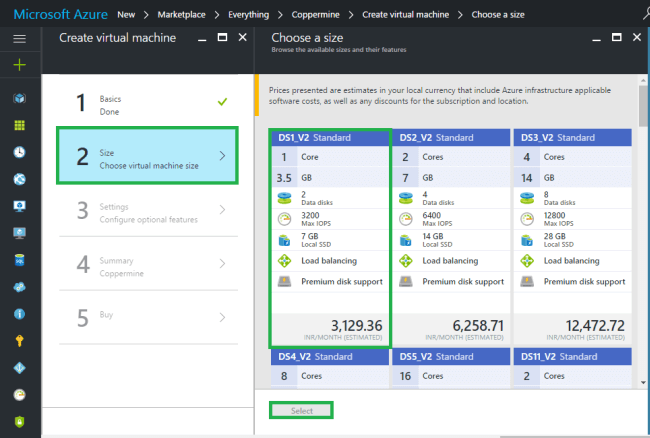This screenshot has width=650, height=438.
Task: Open the Security Center shield icon
Action: [x=19, y=421]
